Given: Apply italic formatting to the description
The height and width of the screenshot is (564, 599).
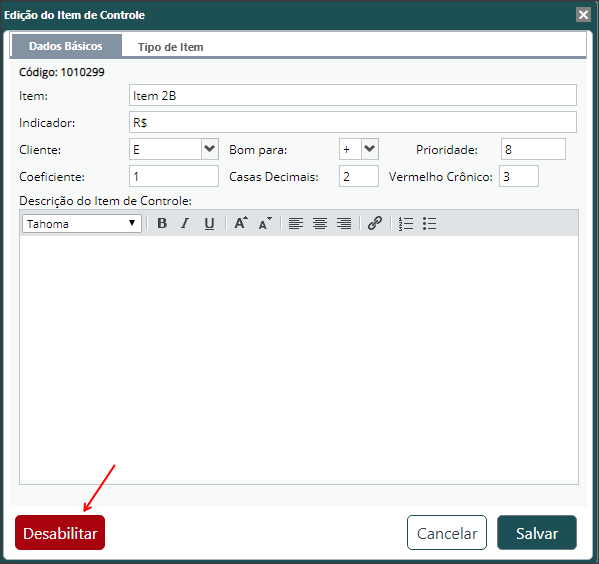Looking at the screenshot, I should coord(185,223).
